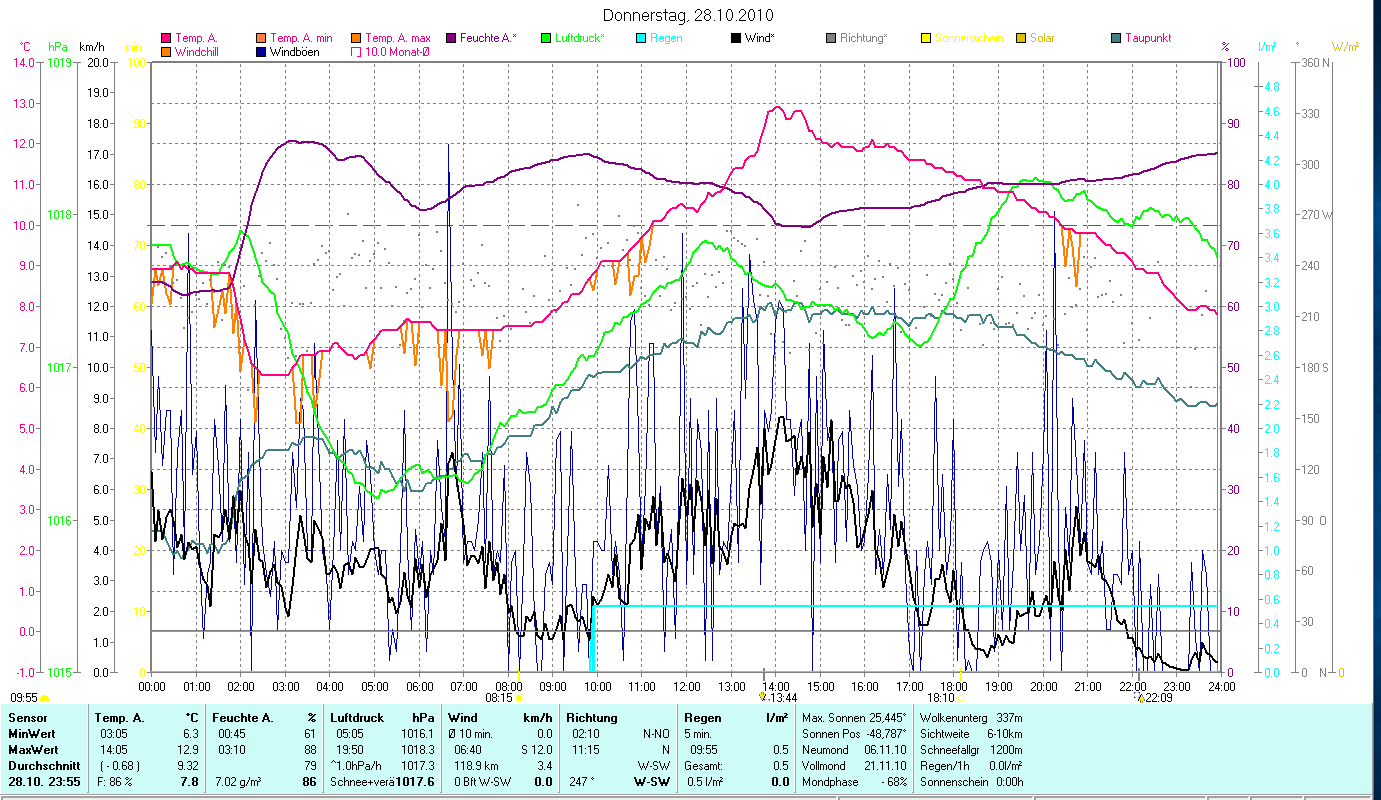Toggle the Luftdruck green legend square
Image resolution: width=1381 pixels, height=800 pixels.
click(x=546, y=38)
